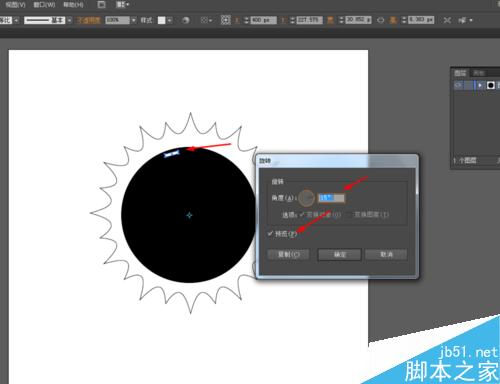Open the 帮助(H) Help menu
Image resolution: width=500 pixels, height=384 pixels.
pyautogui.click(x=73, y=5)
